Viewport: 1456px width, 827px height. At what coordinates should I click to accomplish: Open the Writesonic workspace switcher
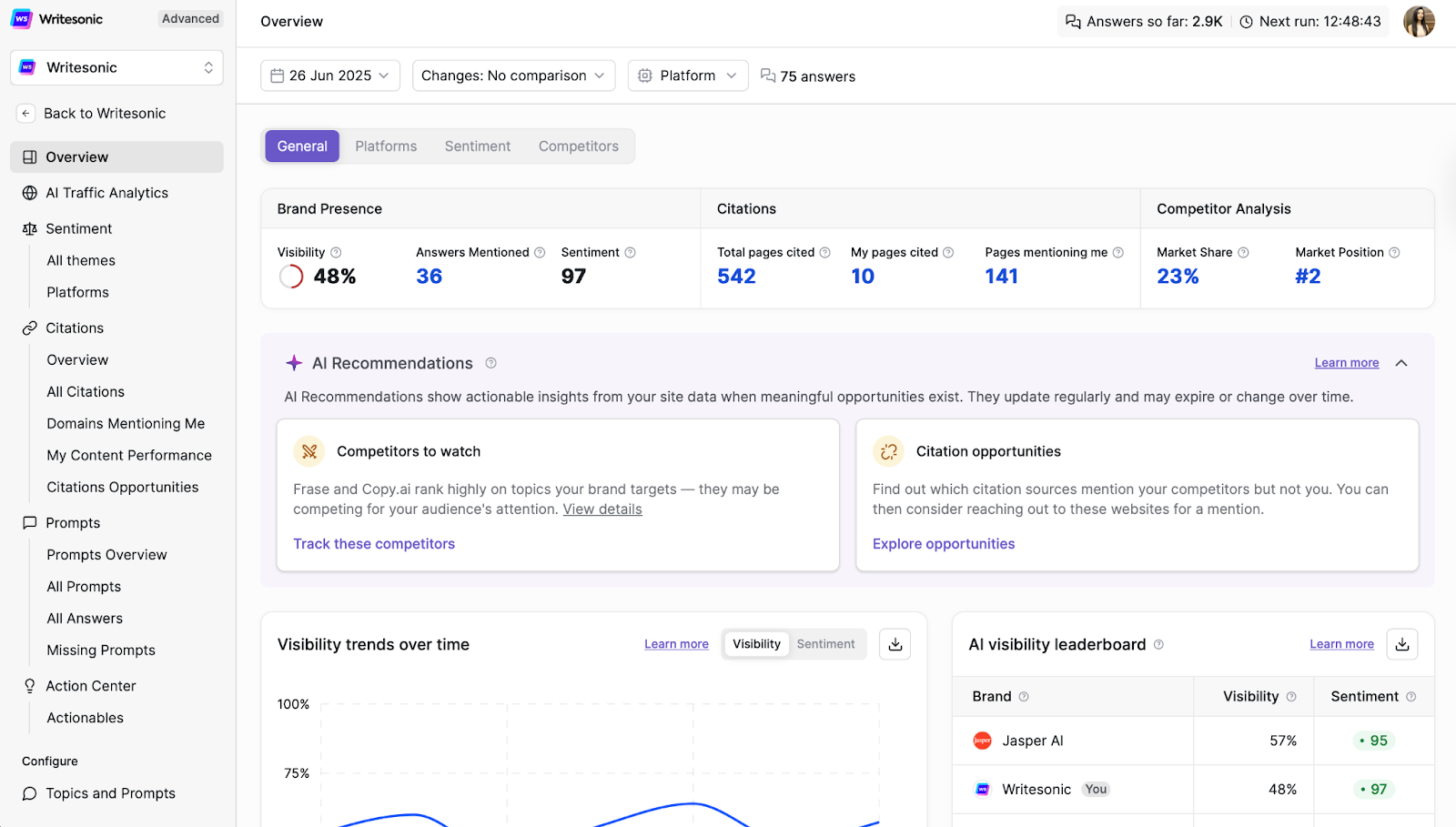(116, 67)
